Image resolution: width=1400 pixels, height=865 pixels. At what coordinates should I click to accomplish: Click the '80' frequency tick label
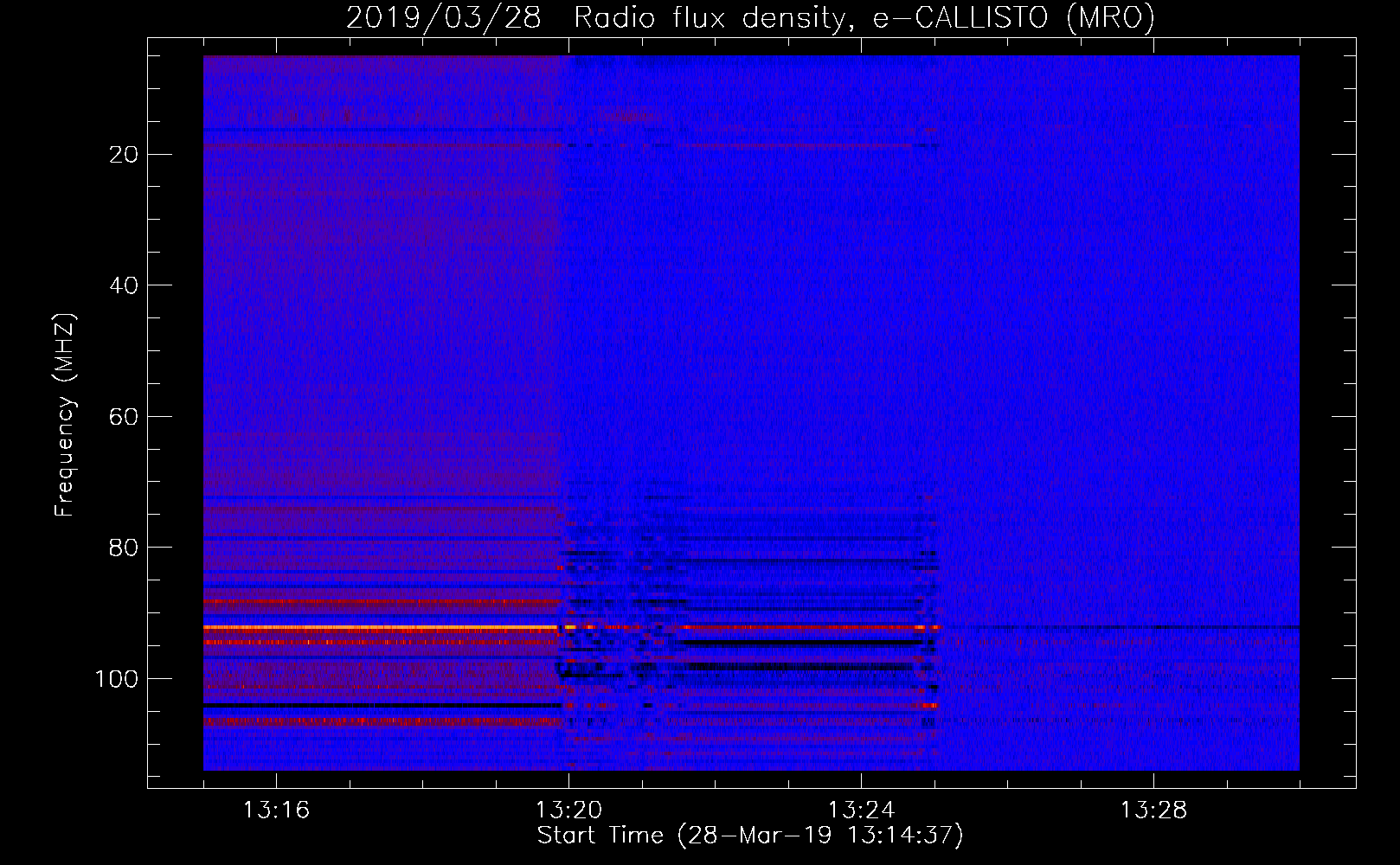(125, 548)
